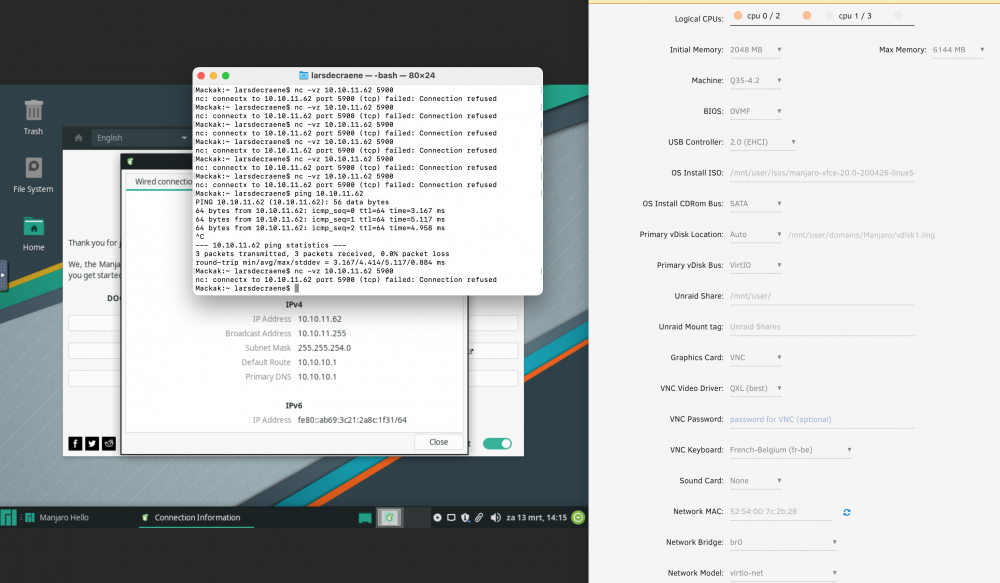Toggle the launch-at-start switch in Manjaro Hello
The width and height of the screenshot is (1000, 583).
(x=497, y=443)
